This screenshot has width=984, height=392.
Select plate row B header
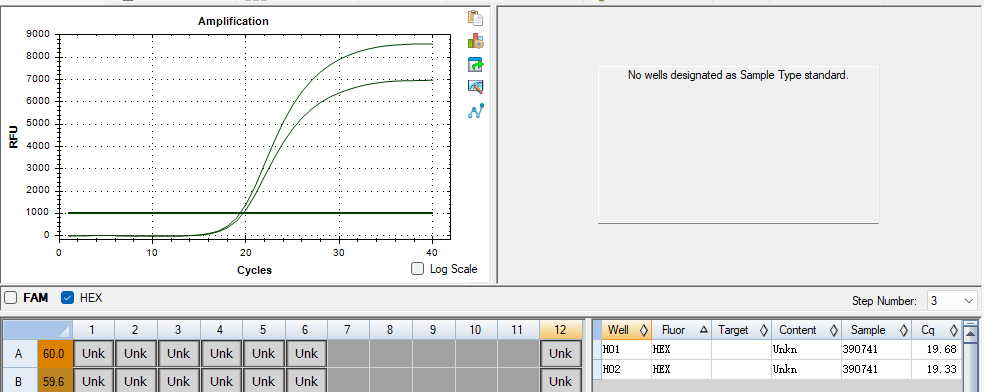tap(19, 381)
